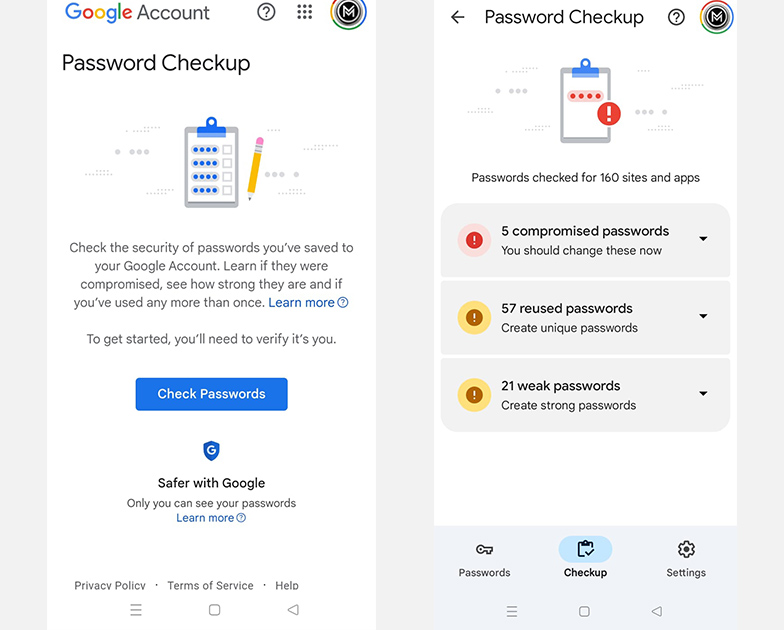
Task: Tap the yellow reused passwords warning icon
Action: pyautogui.click(x=474, y=317)
